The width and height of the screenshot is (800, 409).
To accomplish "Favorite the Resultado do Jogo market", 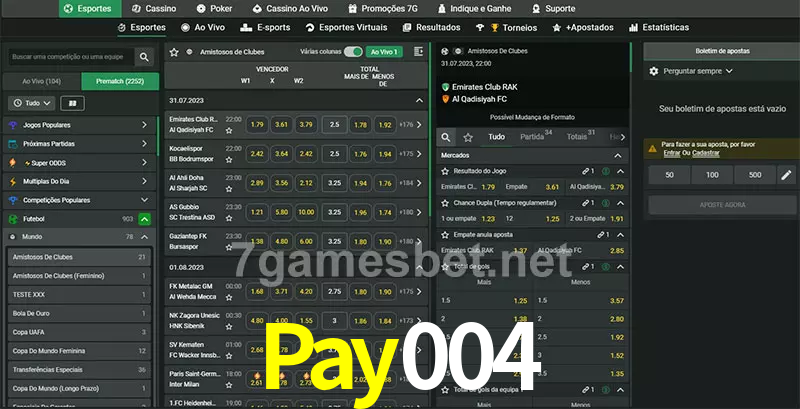I will [445, 171].
